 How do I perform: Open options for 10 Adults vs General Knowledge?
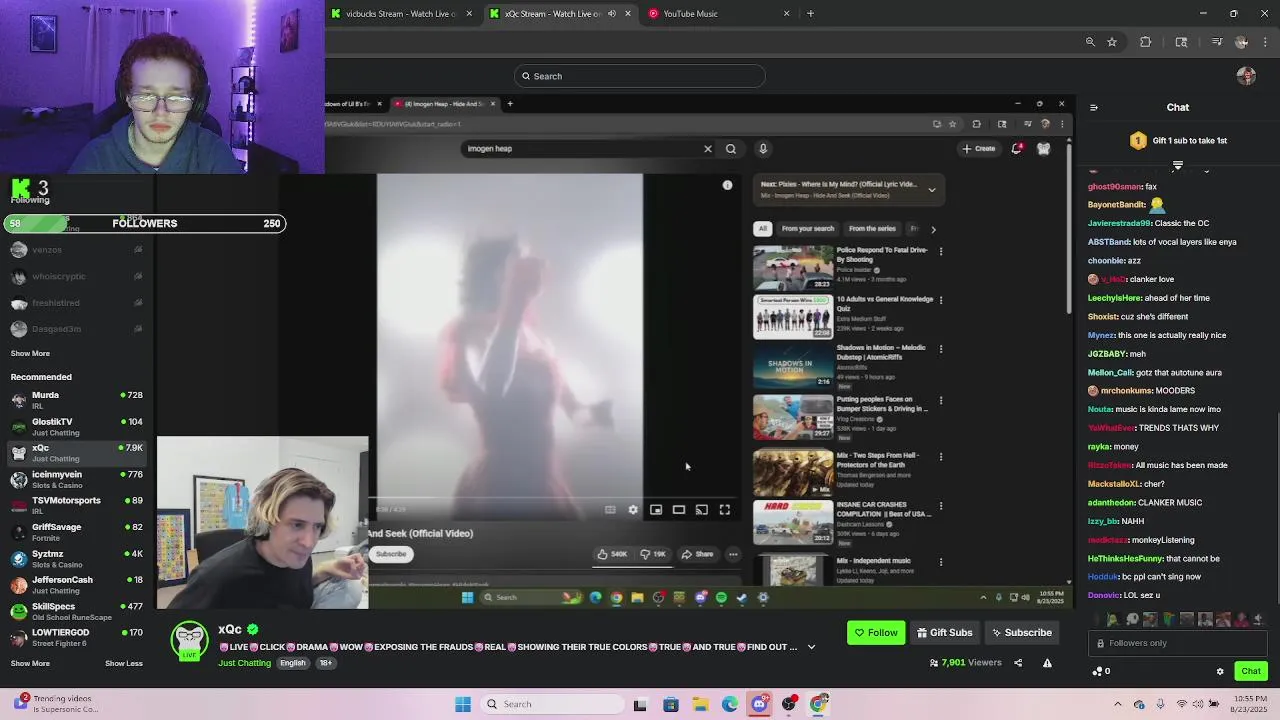(x=941, y=300)
